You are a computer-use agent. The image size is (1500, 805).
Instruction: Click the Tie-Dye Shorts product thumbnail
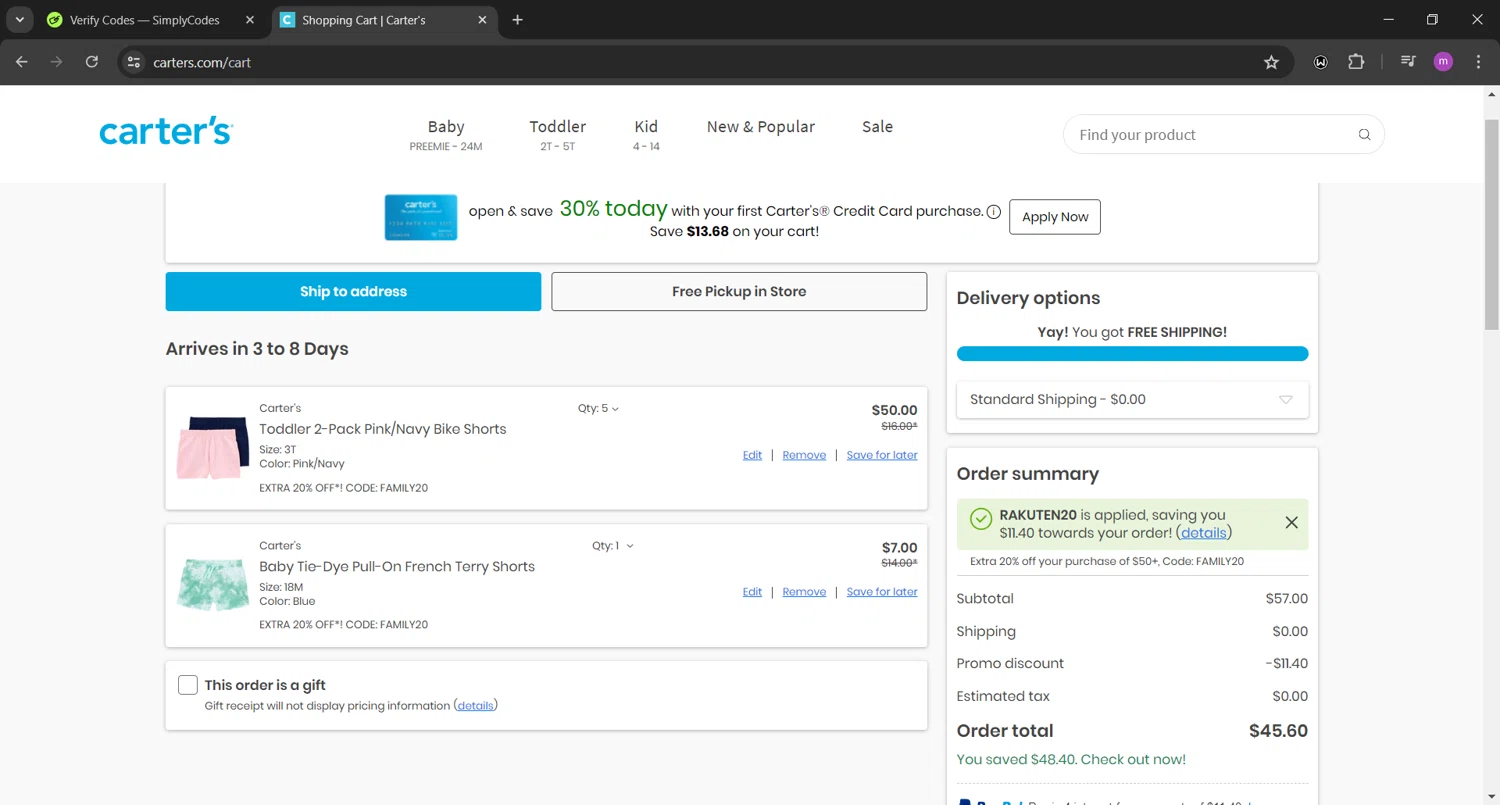(213, 584)
